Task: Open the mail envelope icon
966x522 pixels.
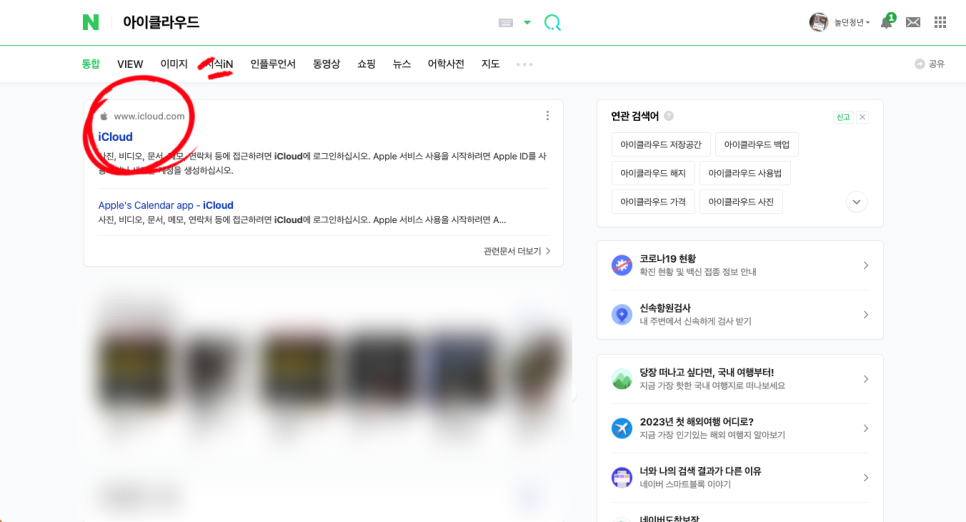Action: click(x=913, y=22)
